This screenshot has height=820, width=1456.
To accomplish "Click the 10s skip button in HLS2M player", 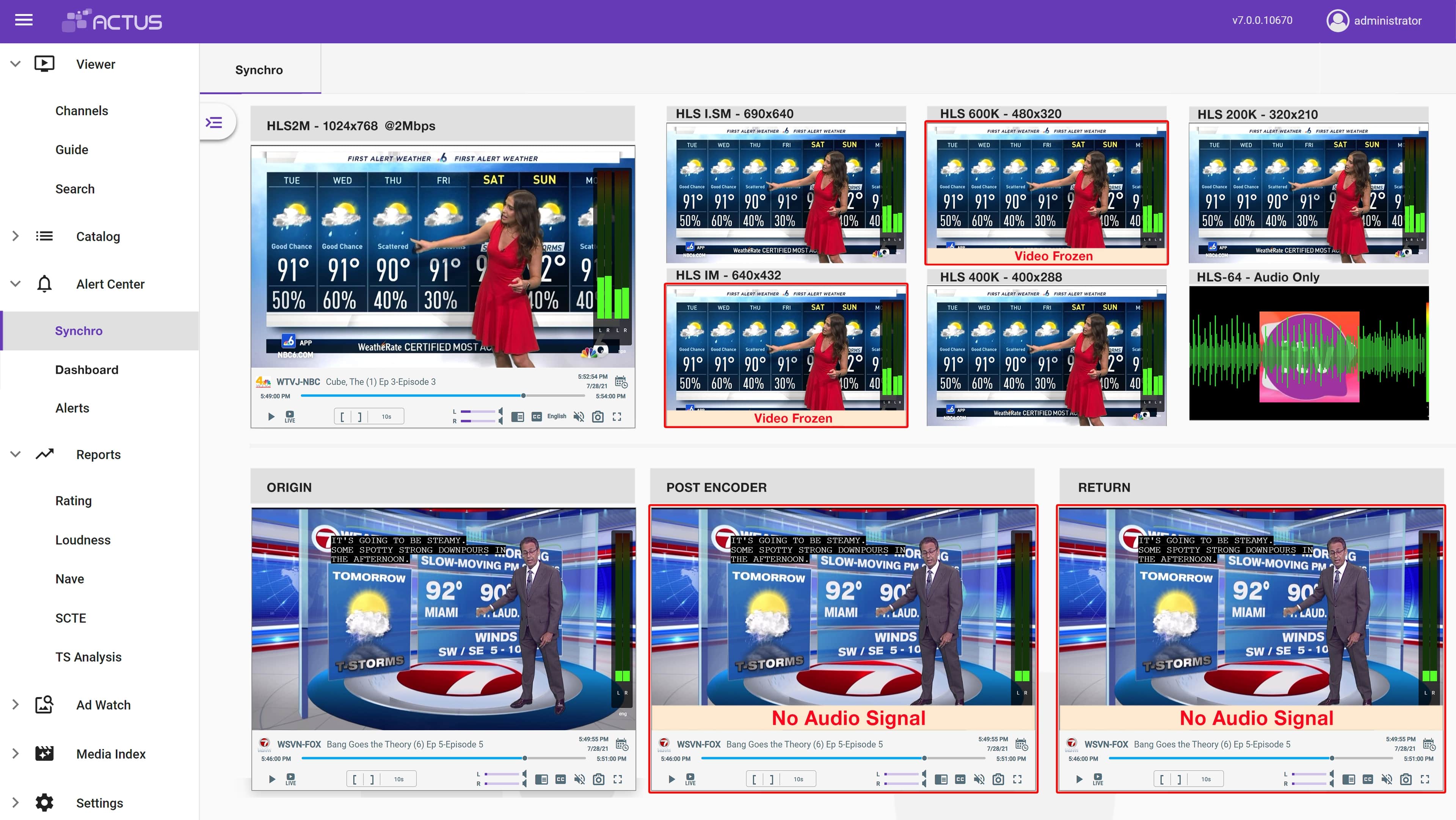I will (386, 417).
